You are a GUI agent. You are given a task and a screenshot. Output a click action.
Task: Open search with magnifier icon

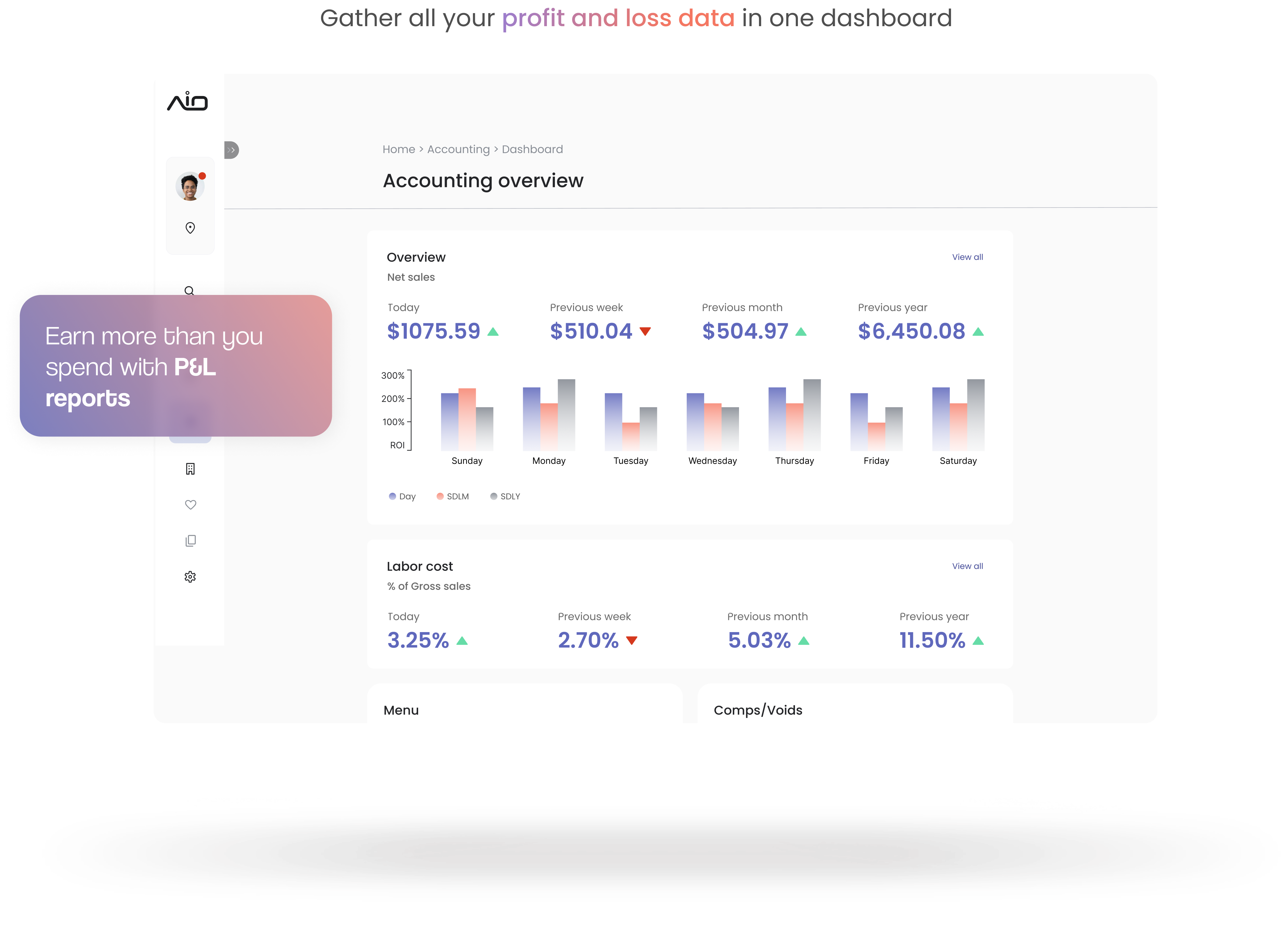189,290
